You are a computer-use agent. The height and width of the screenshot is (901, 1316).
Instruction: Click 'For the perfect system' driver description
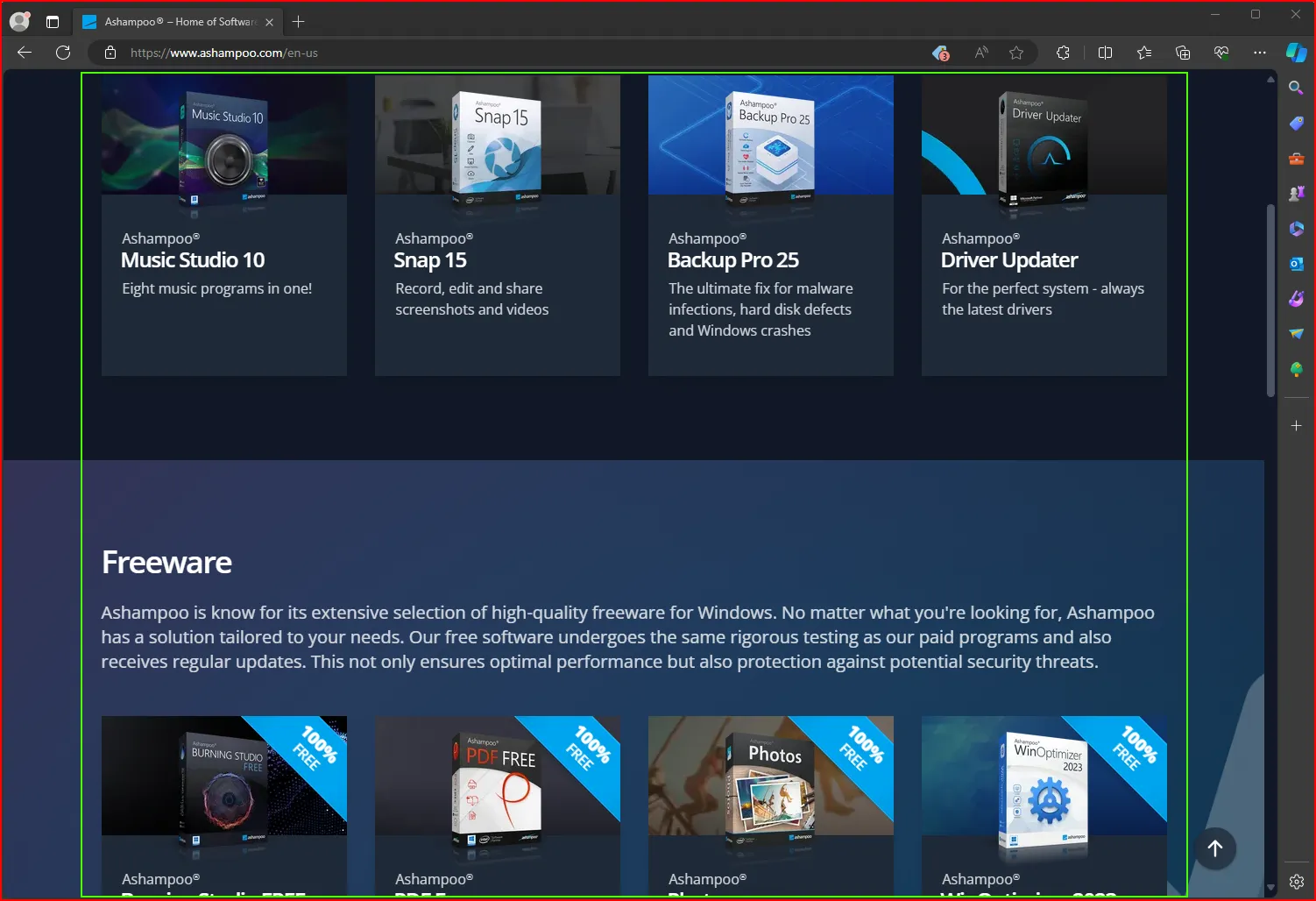(x=1043, y=299)
